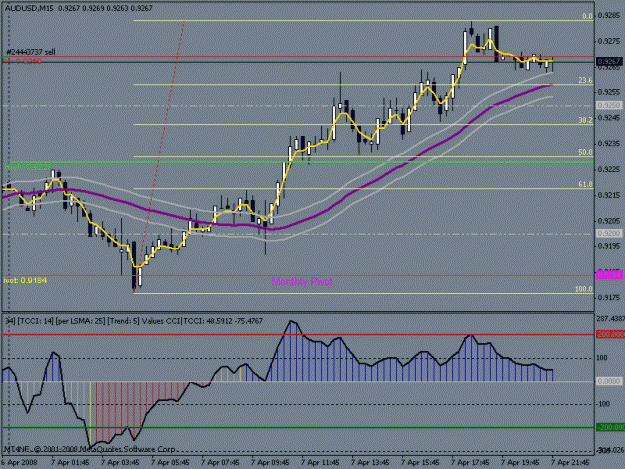Screen dimensions: 625x469
Task: Click the AUDUSD,M15 chart title text
Action: pos(28,8)
